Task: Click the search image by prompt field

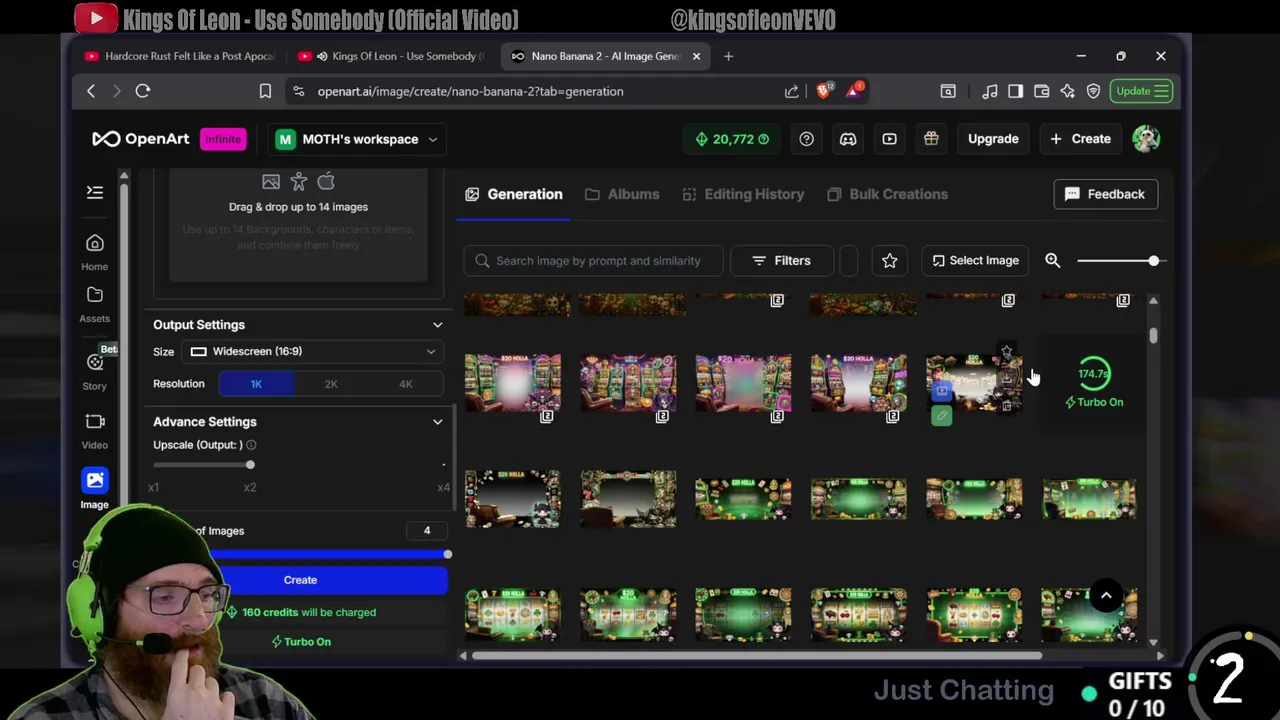Action: (593, 260)
